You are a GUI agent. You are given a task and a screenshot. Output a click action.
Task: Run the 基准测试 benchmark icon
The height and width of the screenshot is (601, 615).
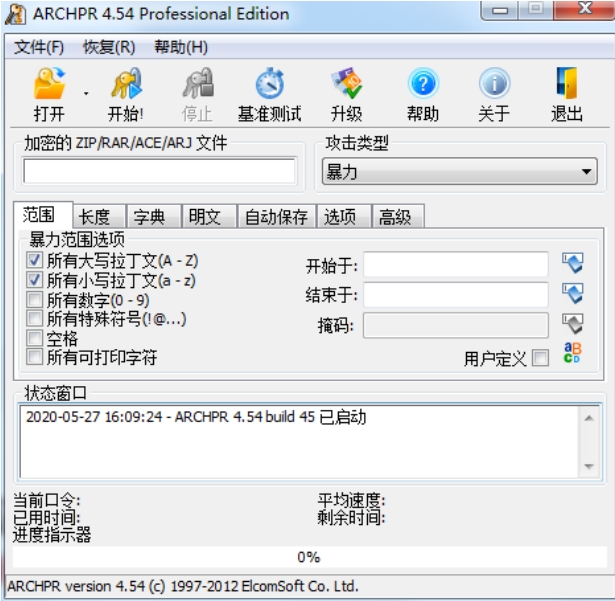270,83
